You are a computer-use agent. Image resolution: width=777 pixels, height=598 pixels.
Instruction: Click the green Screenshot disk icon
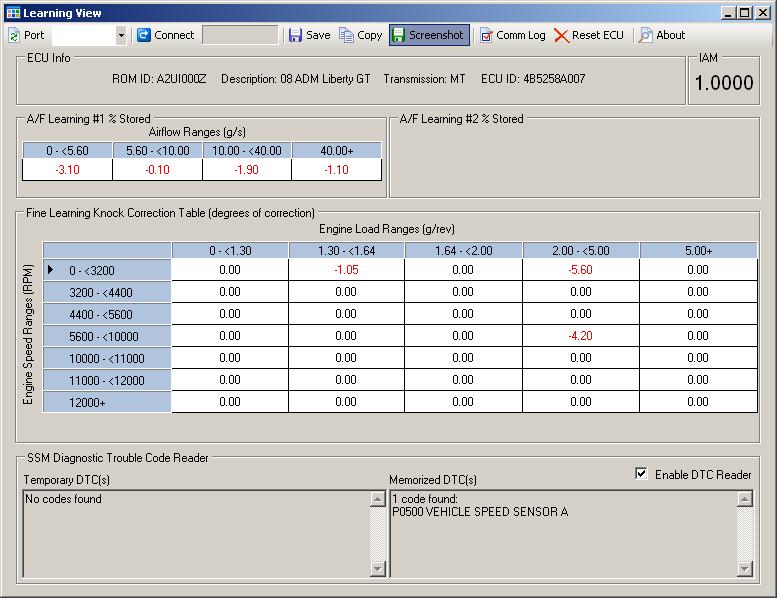[398, 35]
